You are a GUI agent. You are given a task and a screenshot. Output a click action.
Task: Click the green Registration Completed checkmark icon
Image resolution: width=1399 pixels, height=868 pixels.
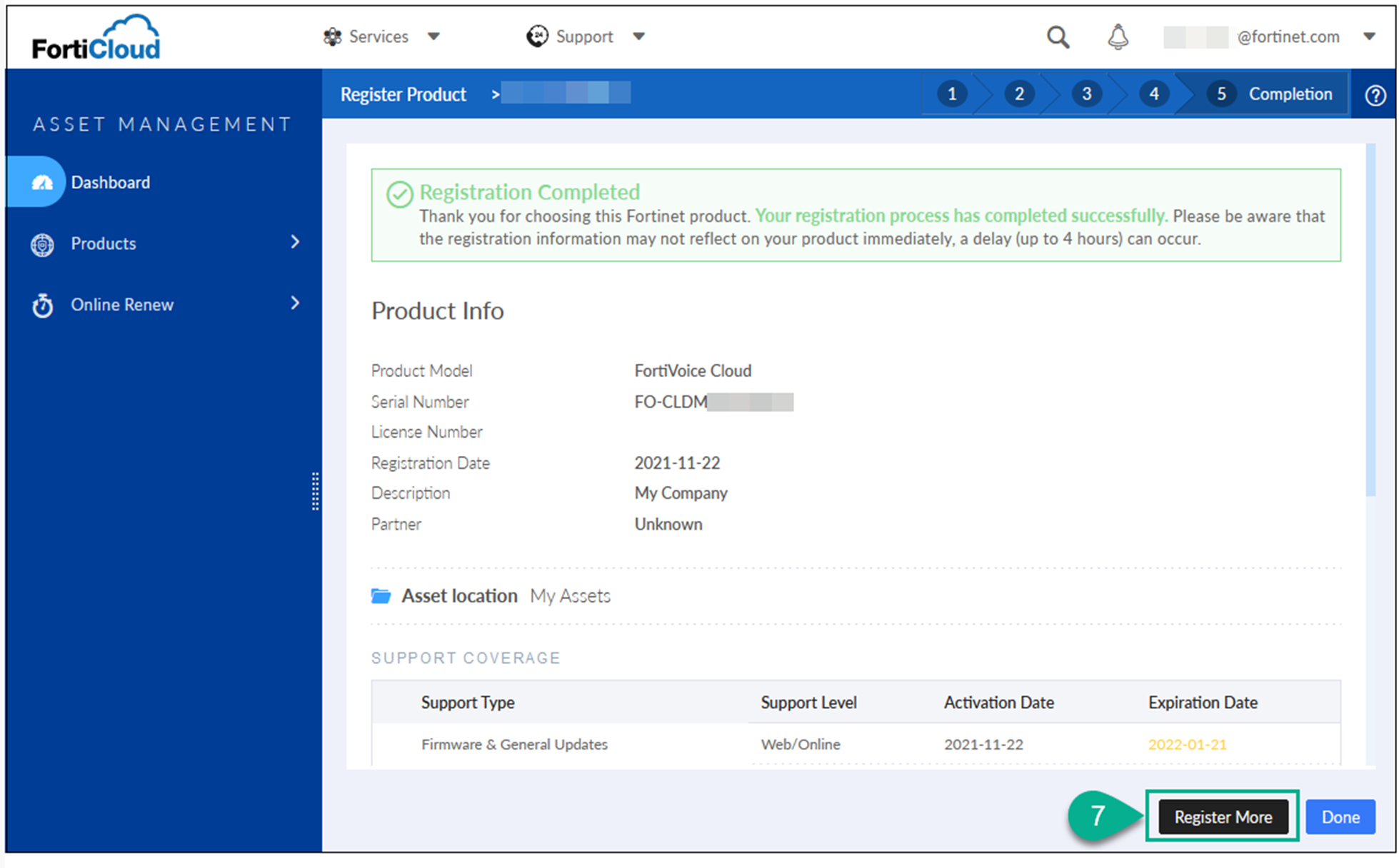pyautogui.click(x=399, y=194)
